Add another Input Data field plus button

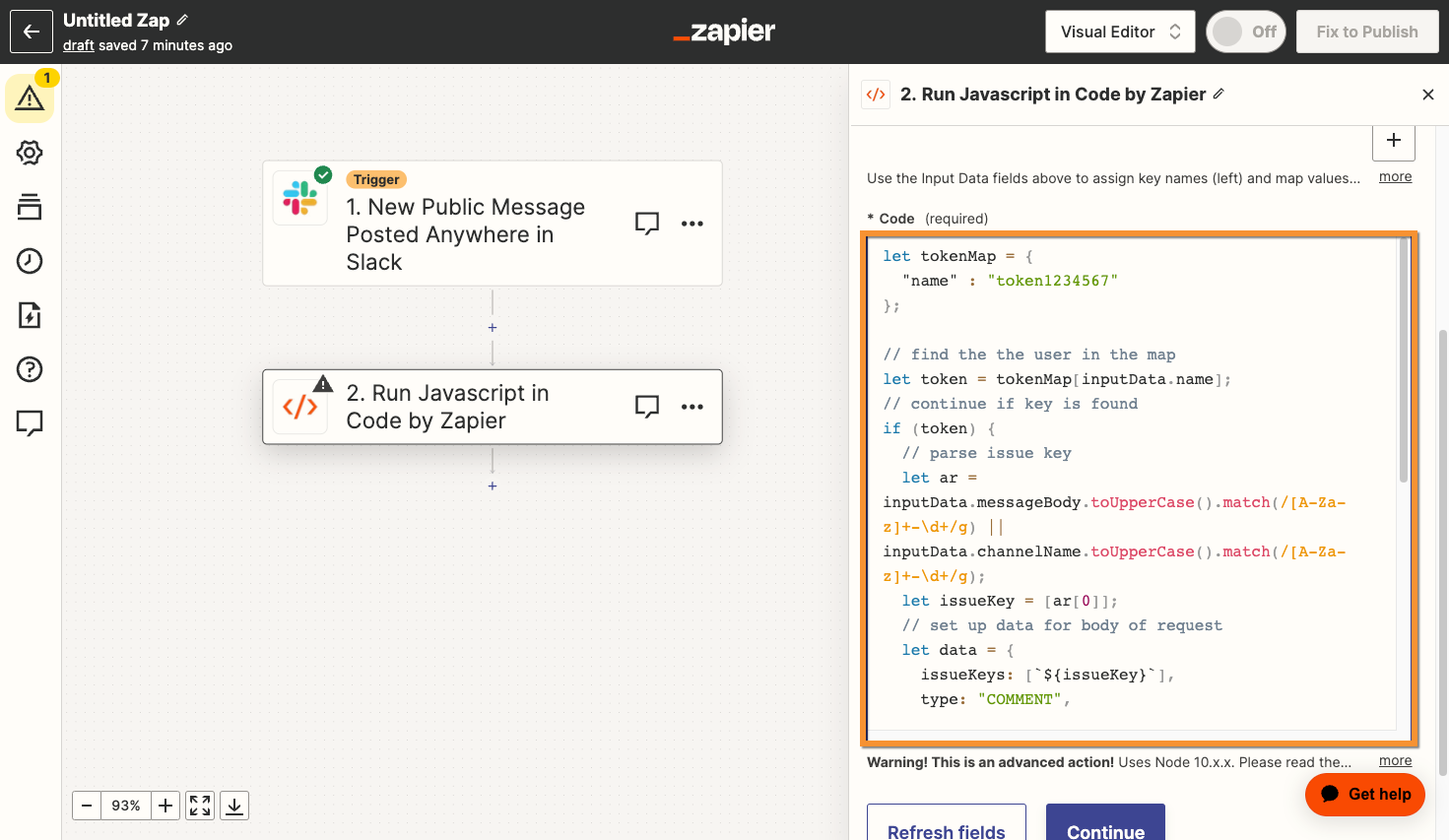coord(1394,140)
